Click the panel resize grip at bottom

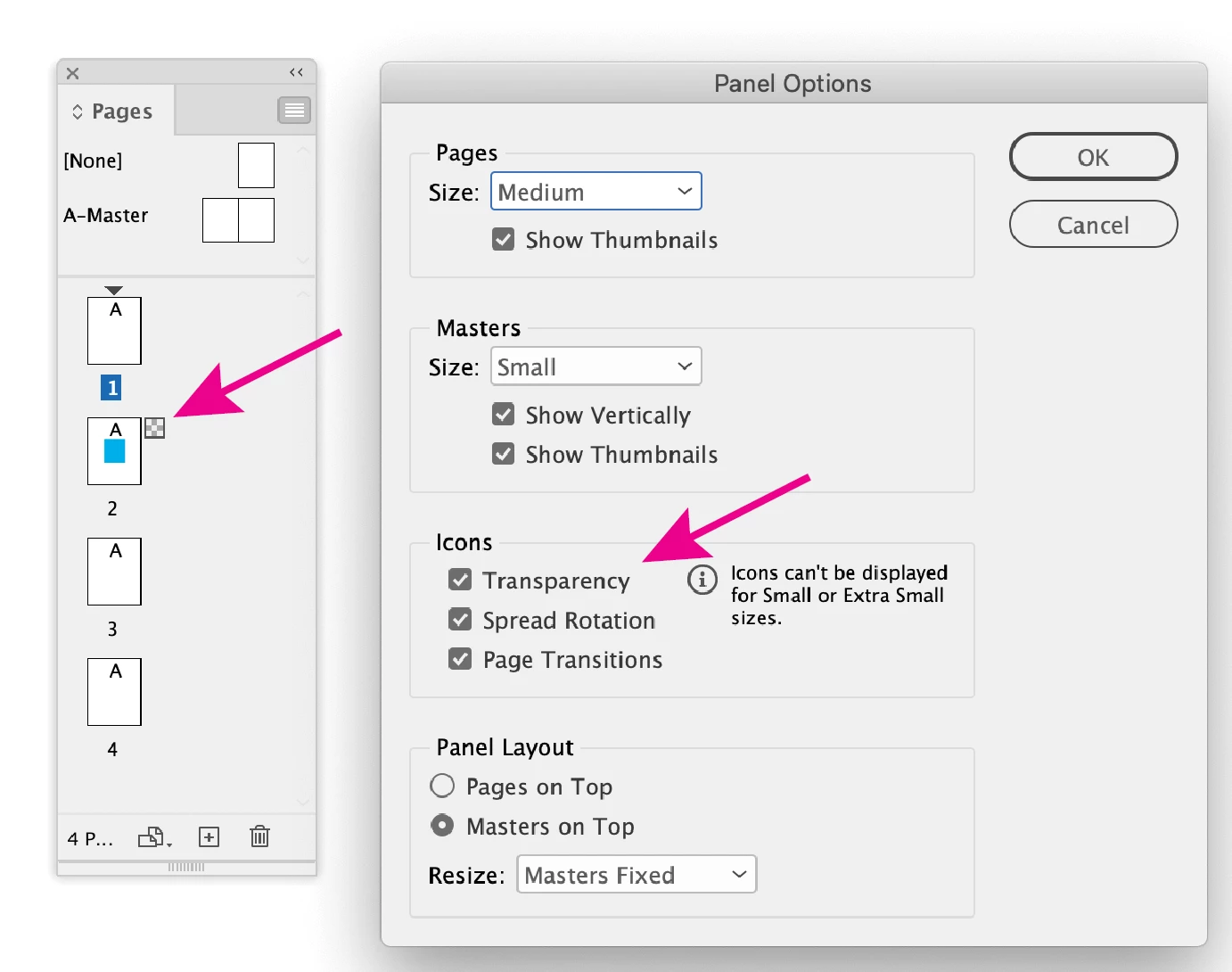pos(186,867)
